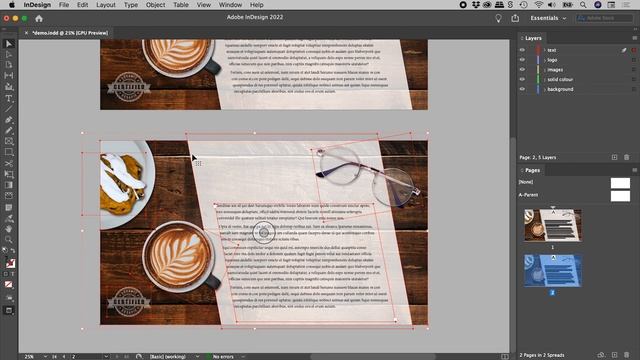Open the Preflight menu icon in status bar

click(139, 356)
